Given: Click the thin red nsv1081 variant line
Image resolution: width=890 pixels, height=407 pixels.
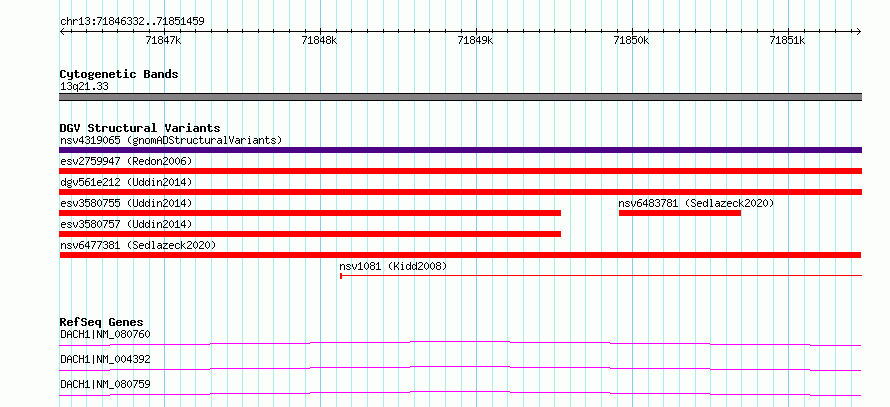Looking at the screenshot, I should (x=602, y=276).
